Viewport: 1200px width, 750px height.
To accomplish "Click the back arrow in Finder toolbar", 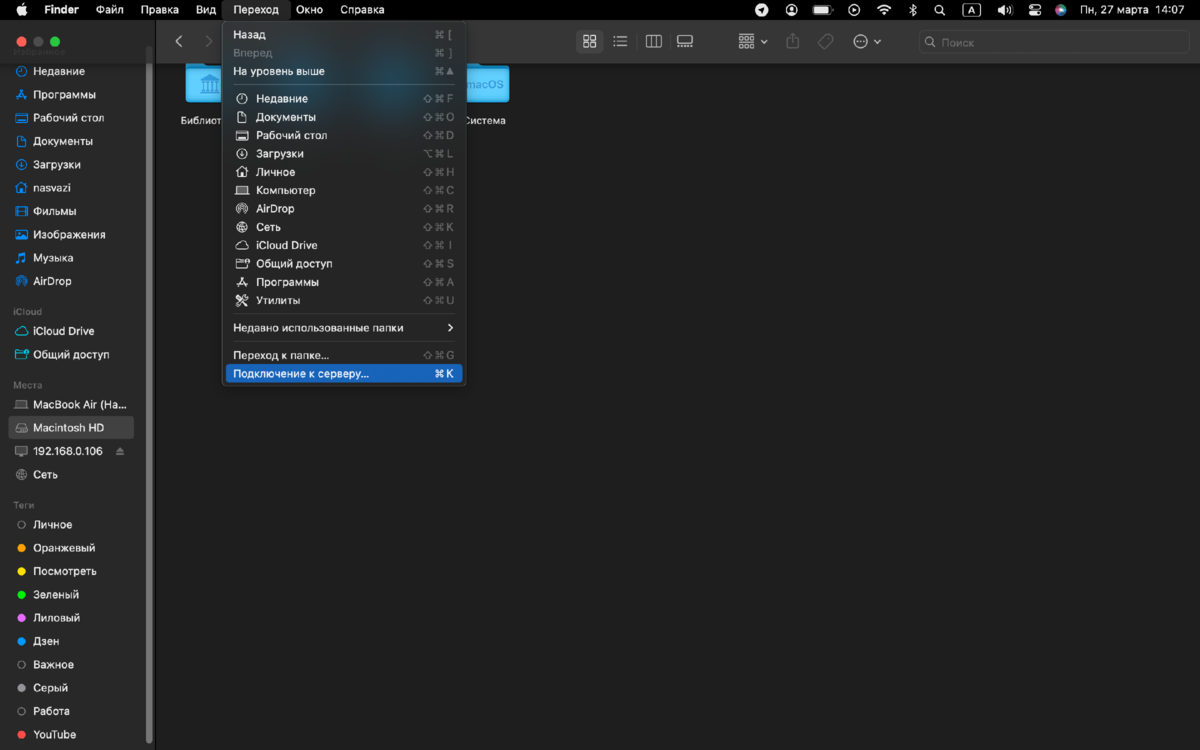I will (x=179, y=42).
